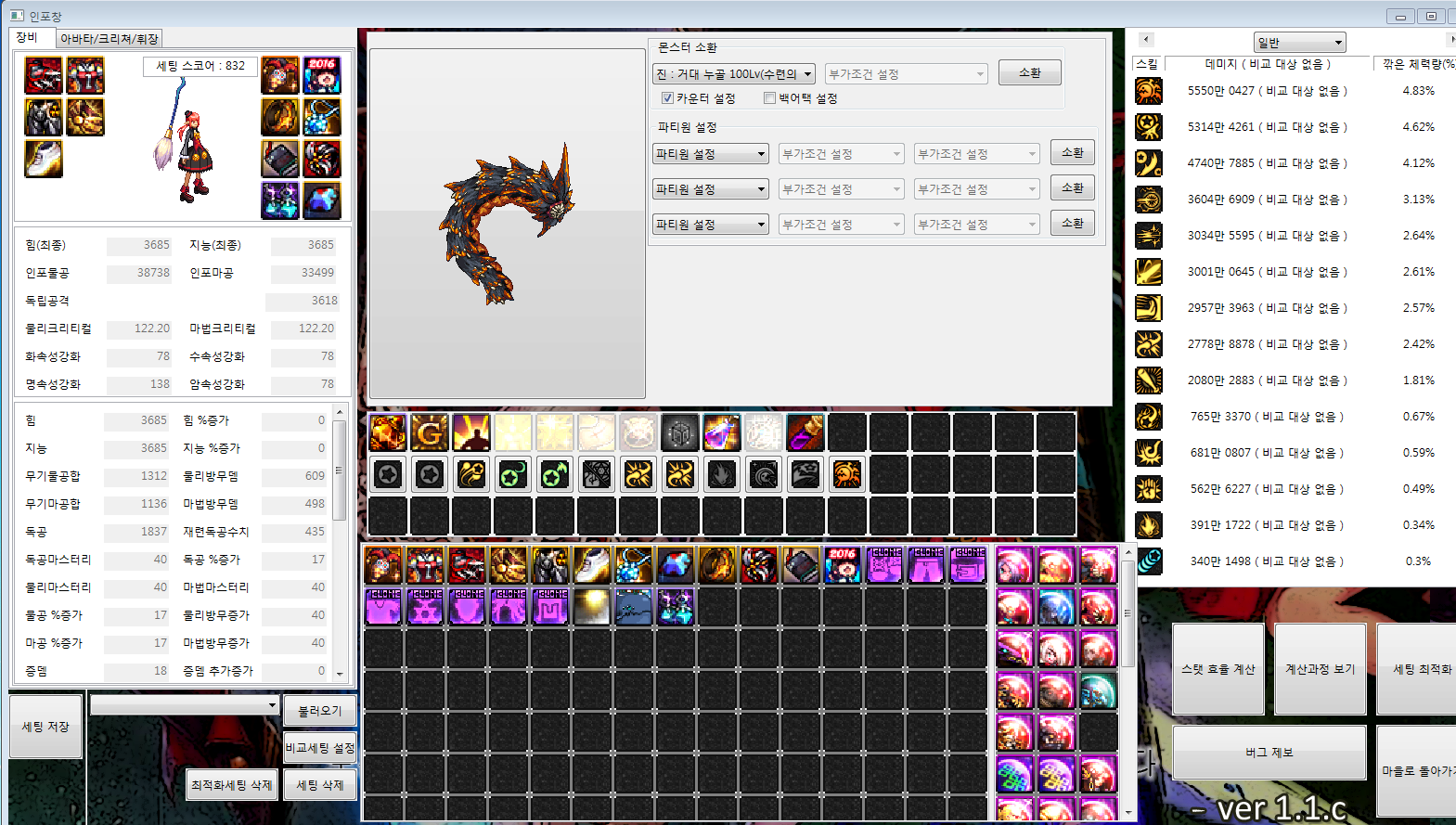The height and width of the screenshot is (825, 1456).
Task: Click the white sneaker in equipped slots
Action: tap(44, 159)
